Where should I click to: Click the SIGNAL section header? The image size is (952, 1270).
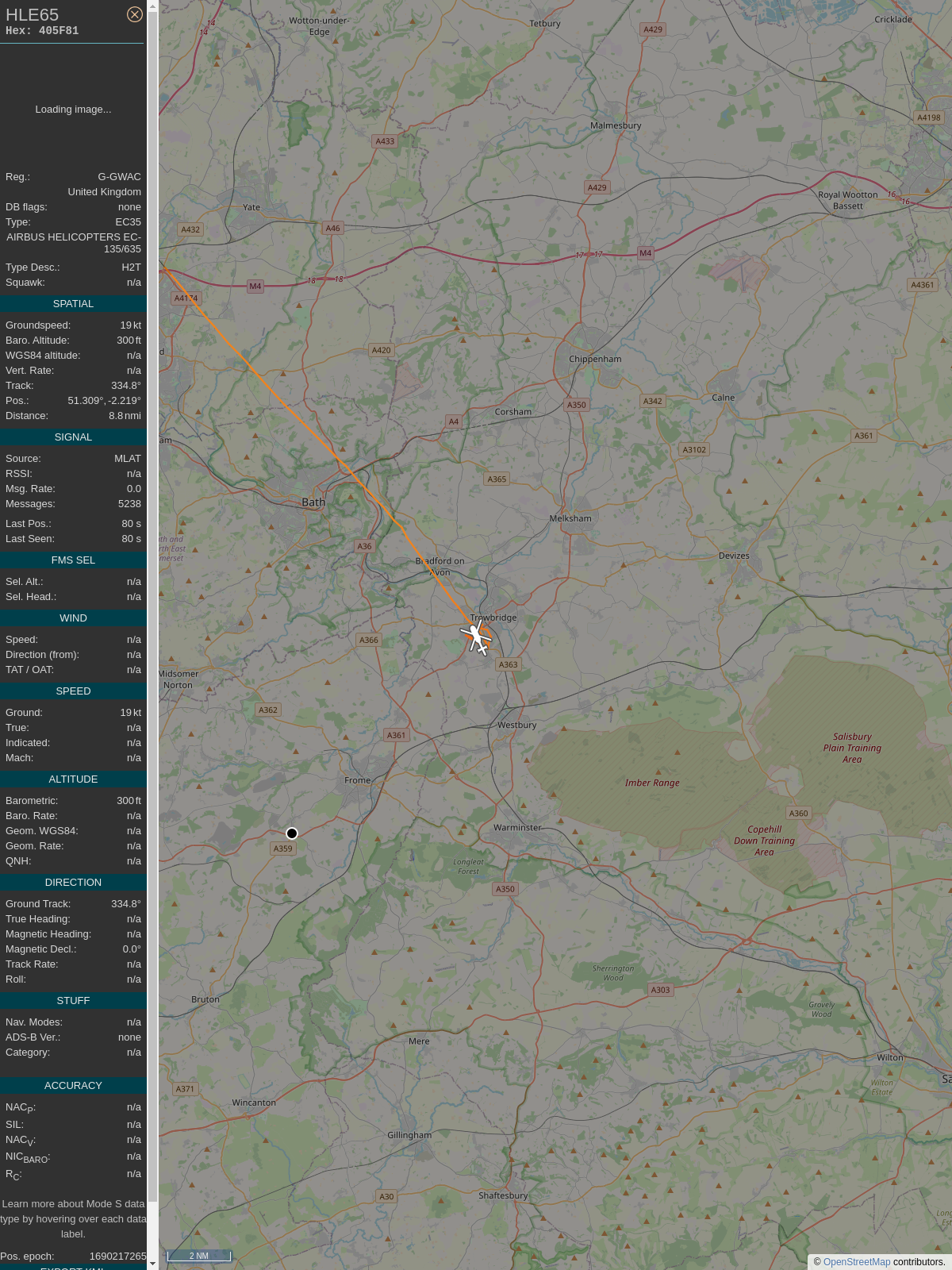click(x=73, y=437)
